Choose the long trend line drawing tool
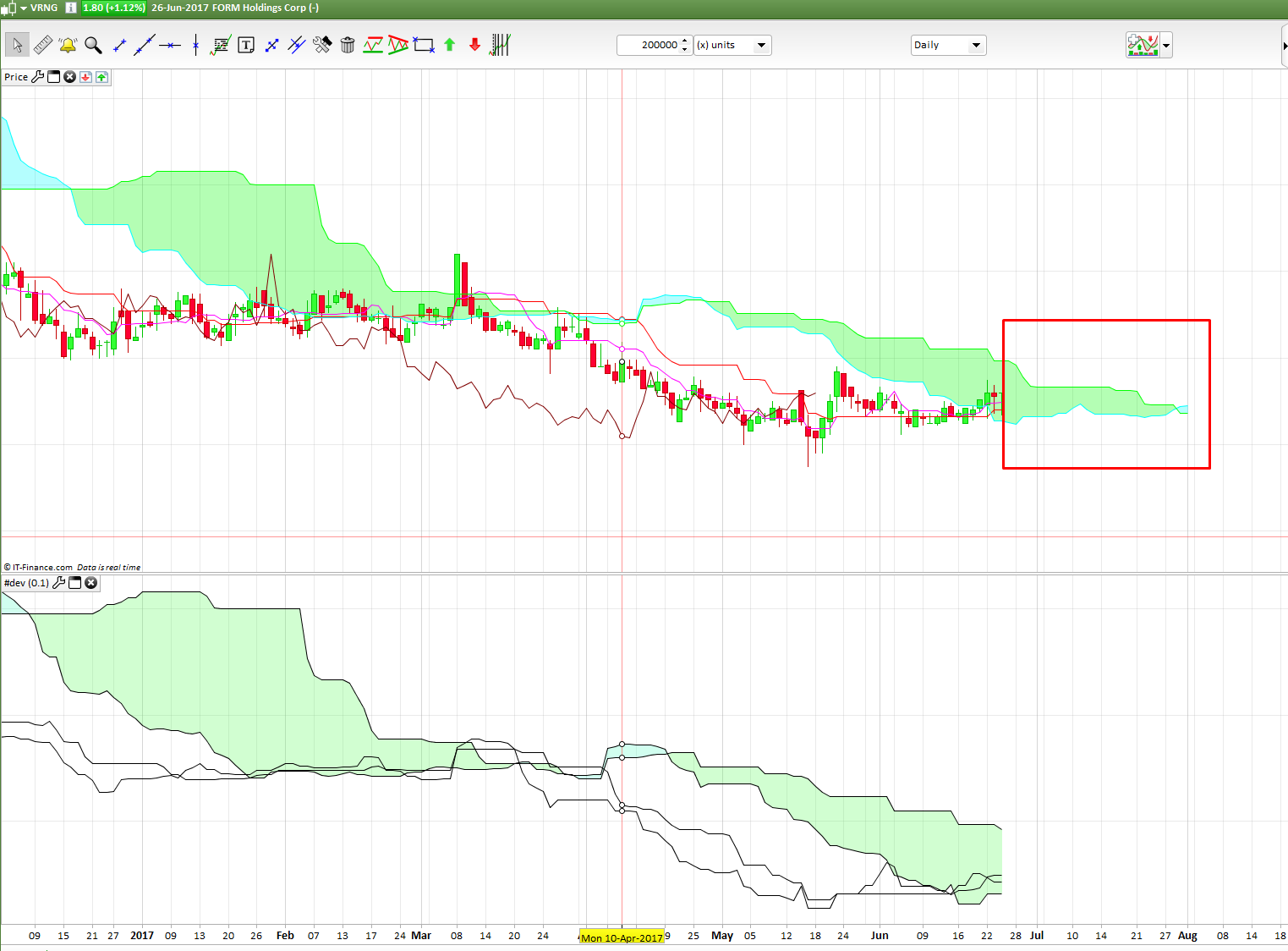Viewport: 1288px width, 951px height. coord(145,45)
